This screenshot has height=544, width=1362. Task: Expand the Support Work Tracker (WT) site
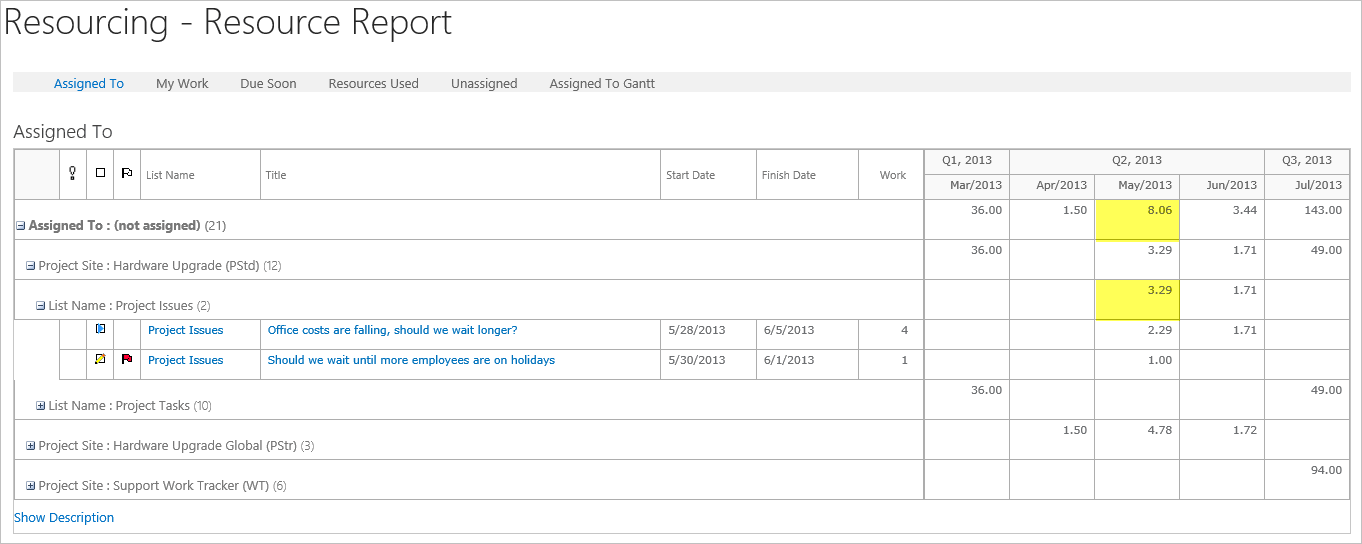click(30, 486)
